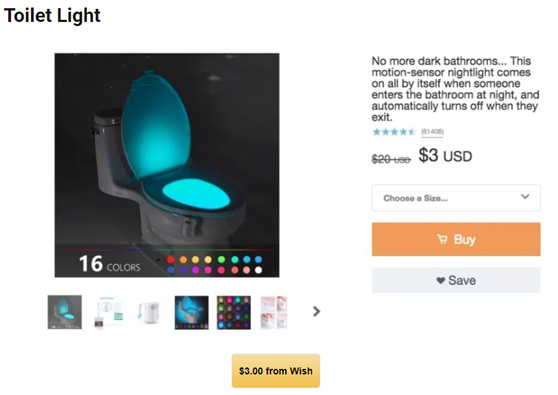Select the blue toilet with color strip thumbnail

(x=191, y=312)
